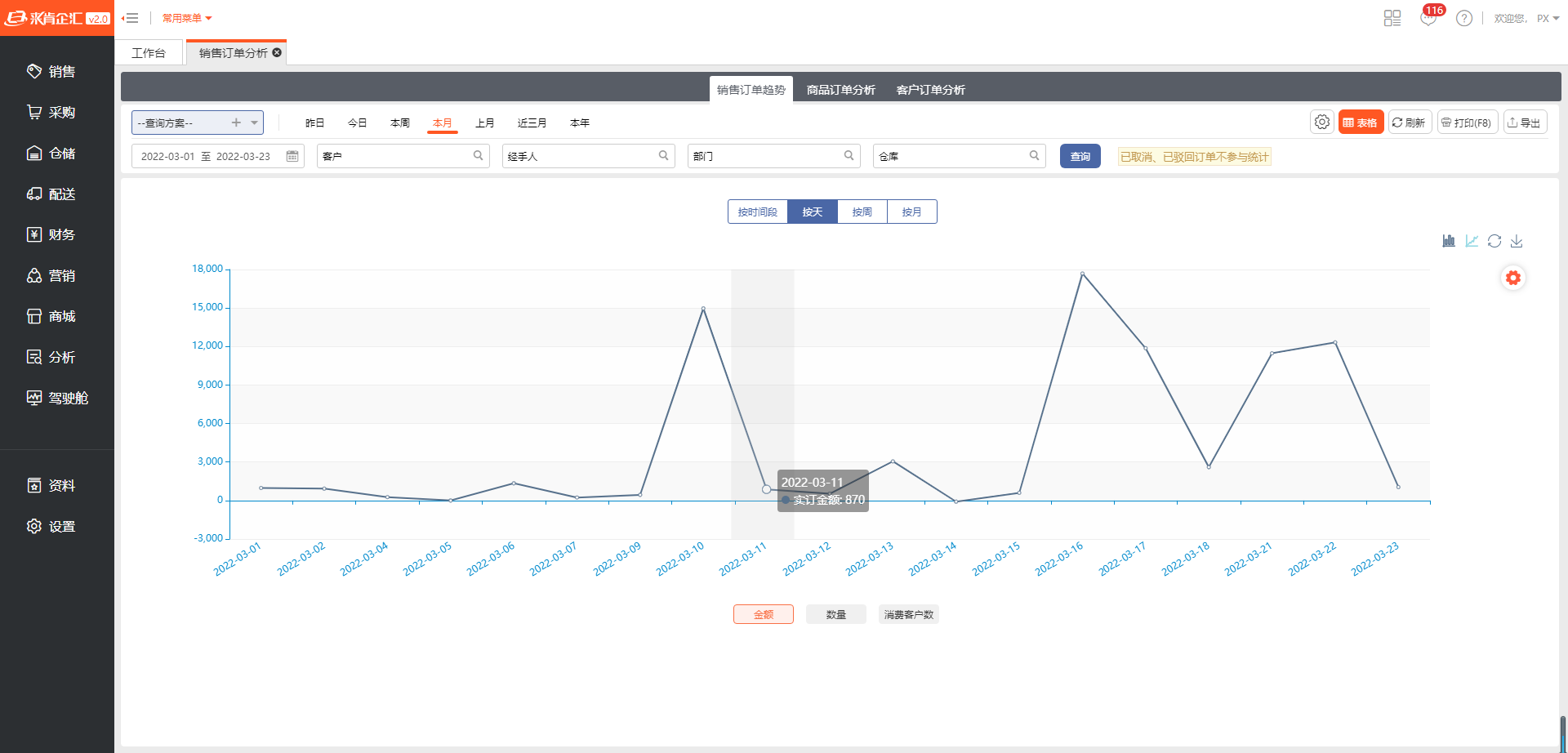Download chart as image
This screenshot has height=753, width=1568.
click(1517, 241)
